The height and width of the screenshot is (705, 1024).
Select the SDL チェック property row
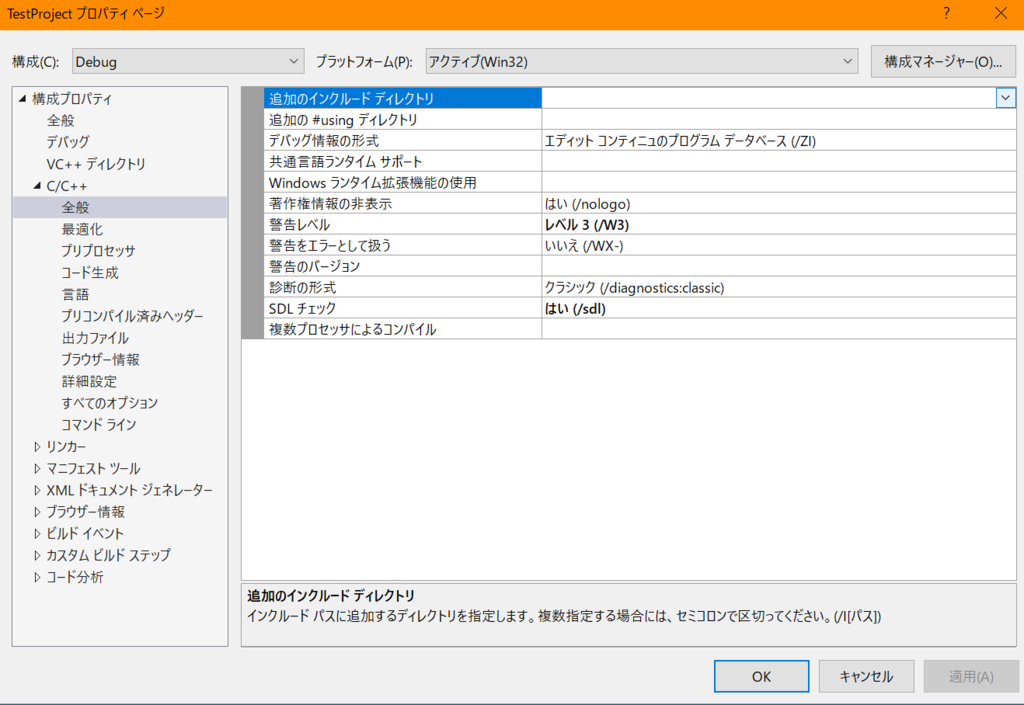tap(640, 307)
